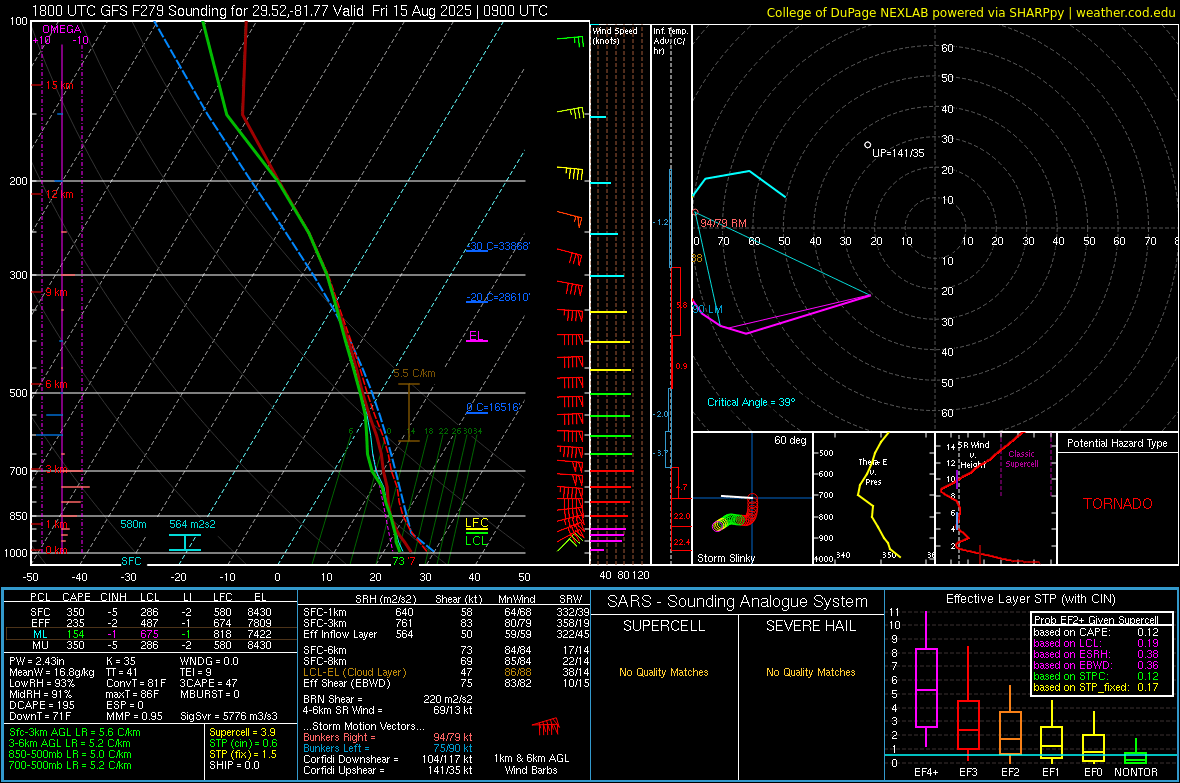1180x783 pixels.
Task: Select the '-30 C=33868'' temperature level label
Action: click(x=498, y=246)
